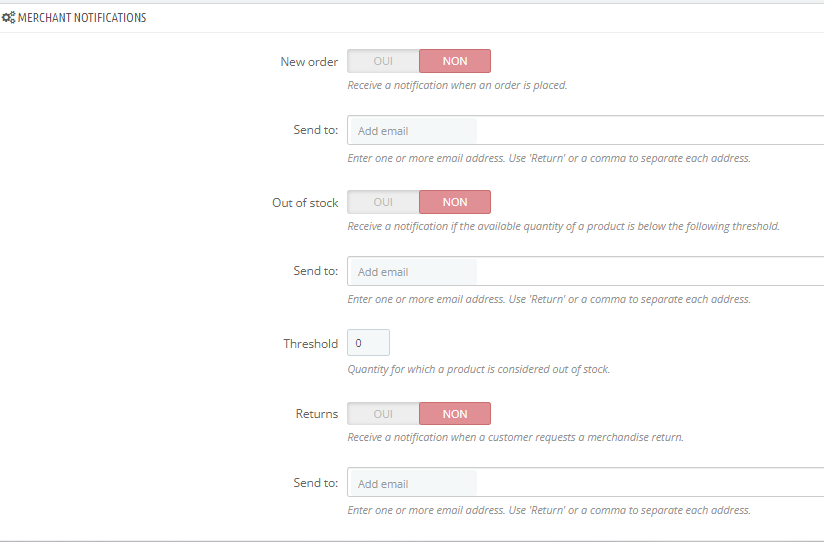This screenshot has height=542, width=824.
Task: Enable Out of stock notifications with OUI
Action: point(383,202)
